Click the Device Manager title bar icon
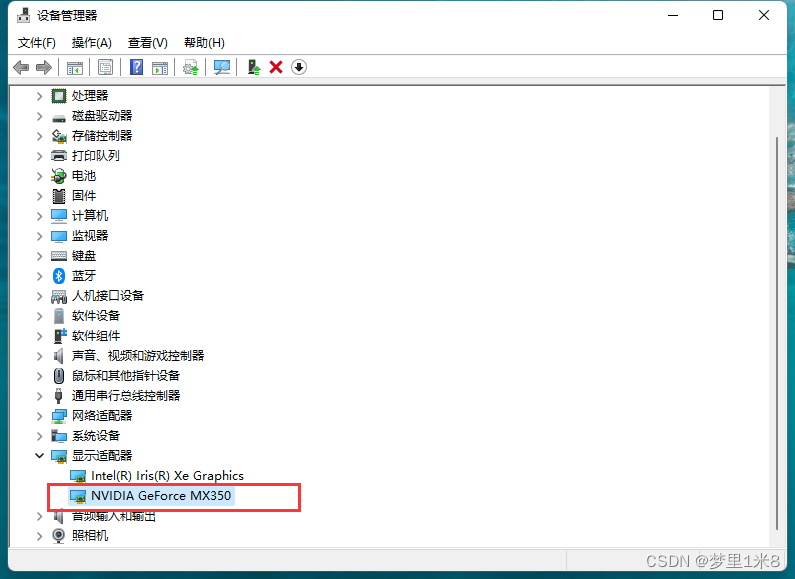The image size is (795, 579). click(x=23, y=16)
